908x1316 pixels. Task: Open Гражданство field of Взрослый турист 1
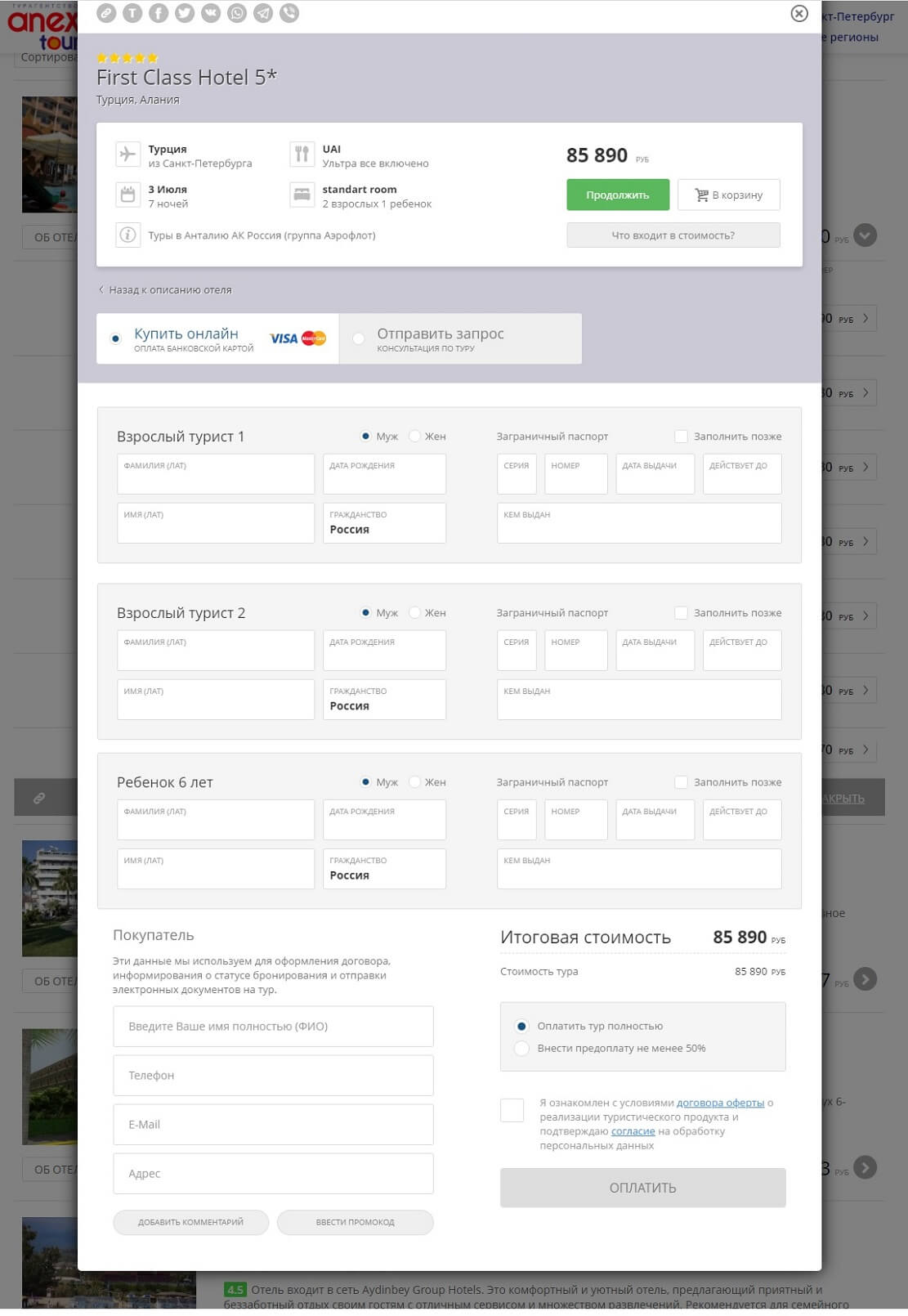384,523
